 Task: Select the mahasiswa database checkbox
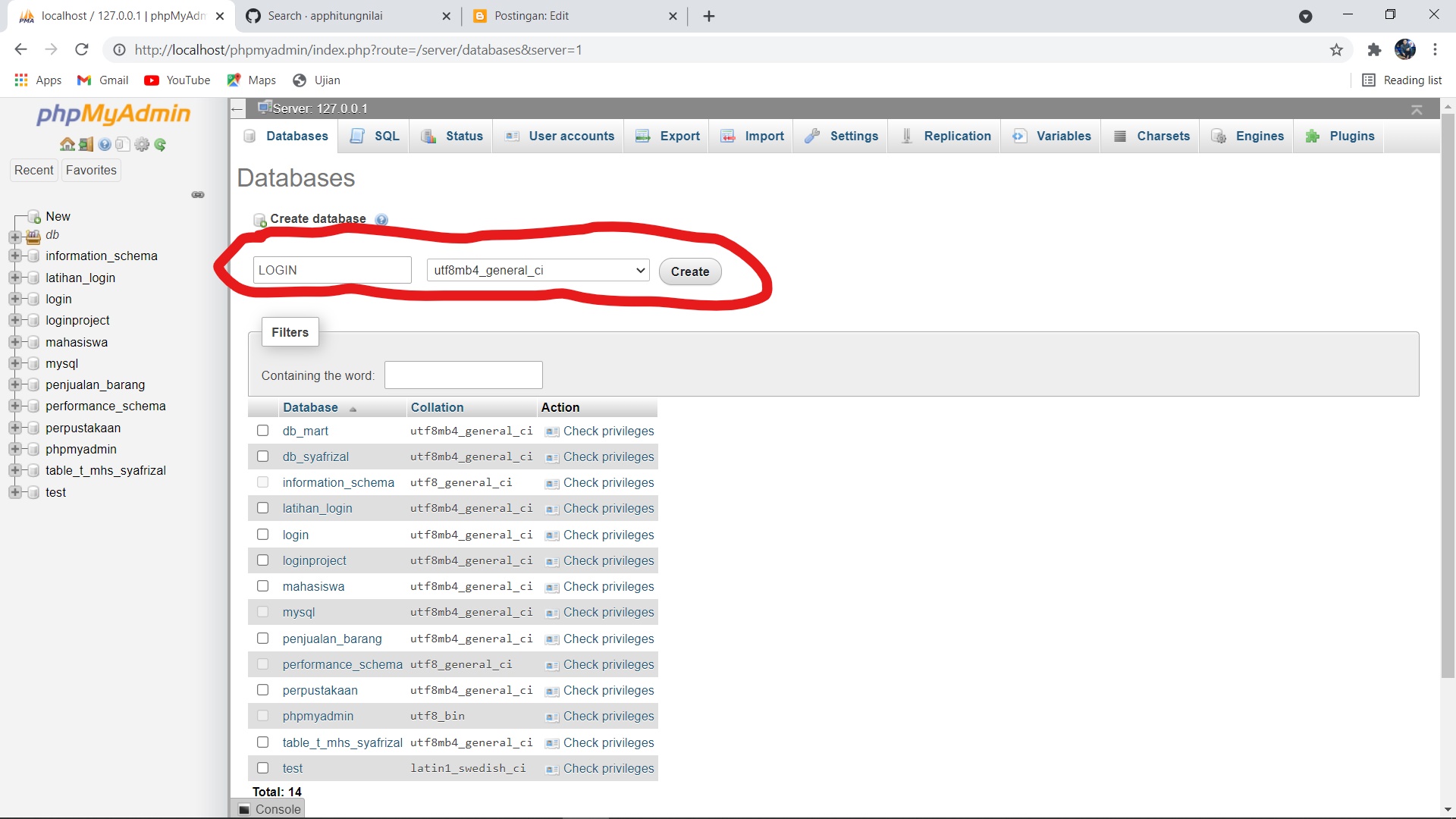pyautogui.click(x=263, y=585)
